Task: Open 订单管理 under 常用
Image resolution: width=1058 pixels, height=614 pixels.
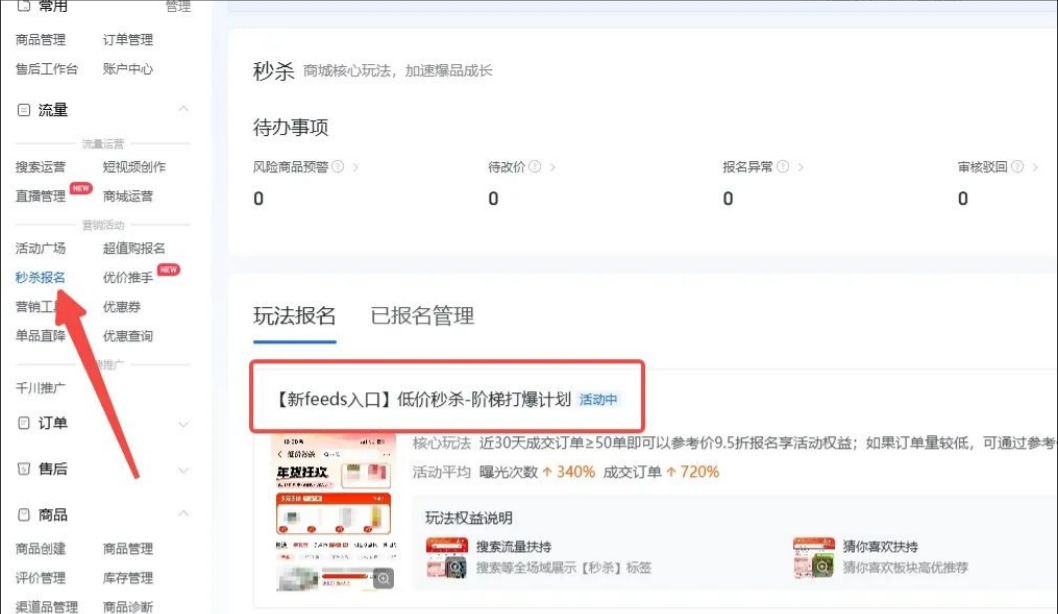Action: point(128,40)
